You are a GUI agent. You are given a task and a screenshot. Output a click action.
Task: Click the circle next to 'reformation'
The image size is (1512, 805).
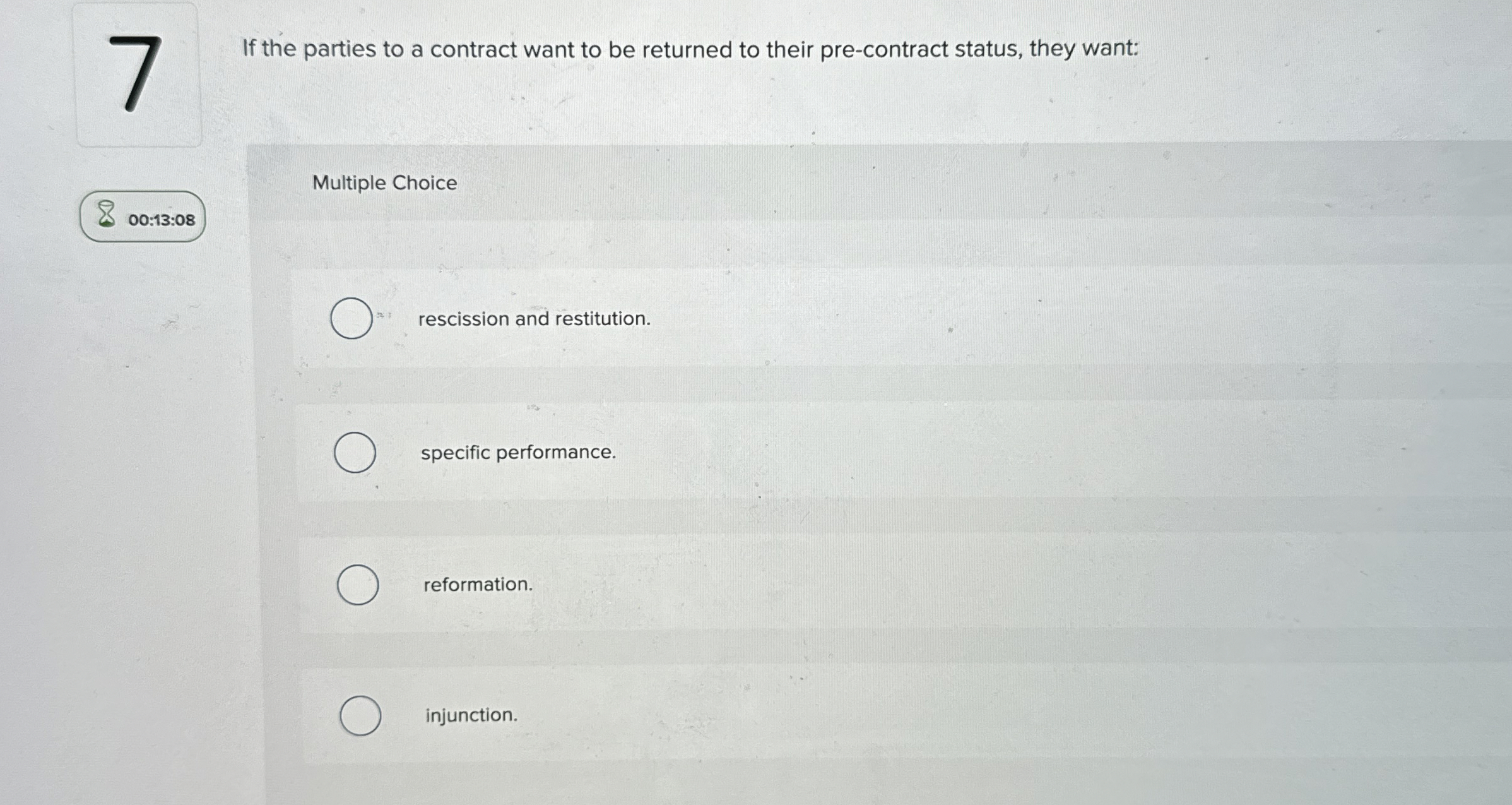(357, 585)
